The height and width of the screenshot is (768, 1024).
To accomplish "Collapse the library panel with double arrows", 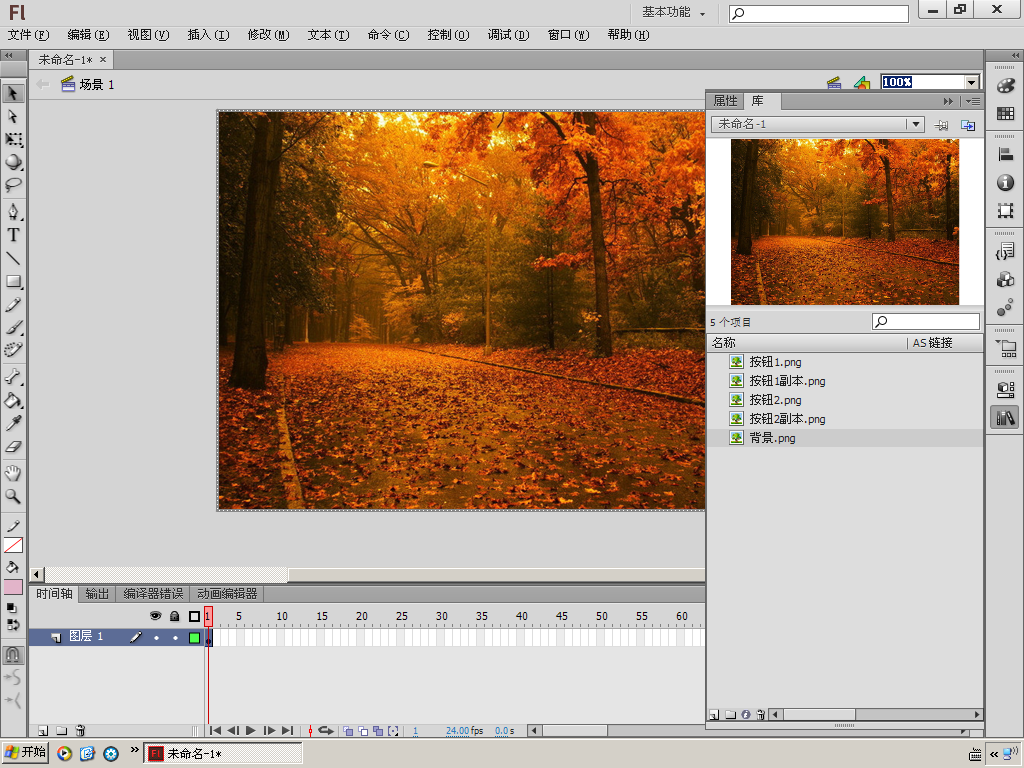I will 948,101.
